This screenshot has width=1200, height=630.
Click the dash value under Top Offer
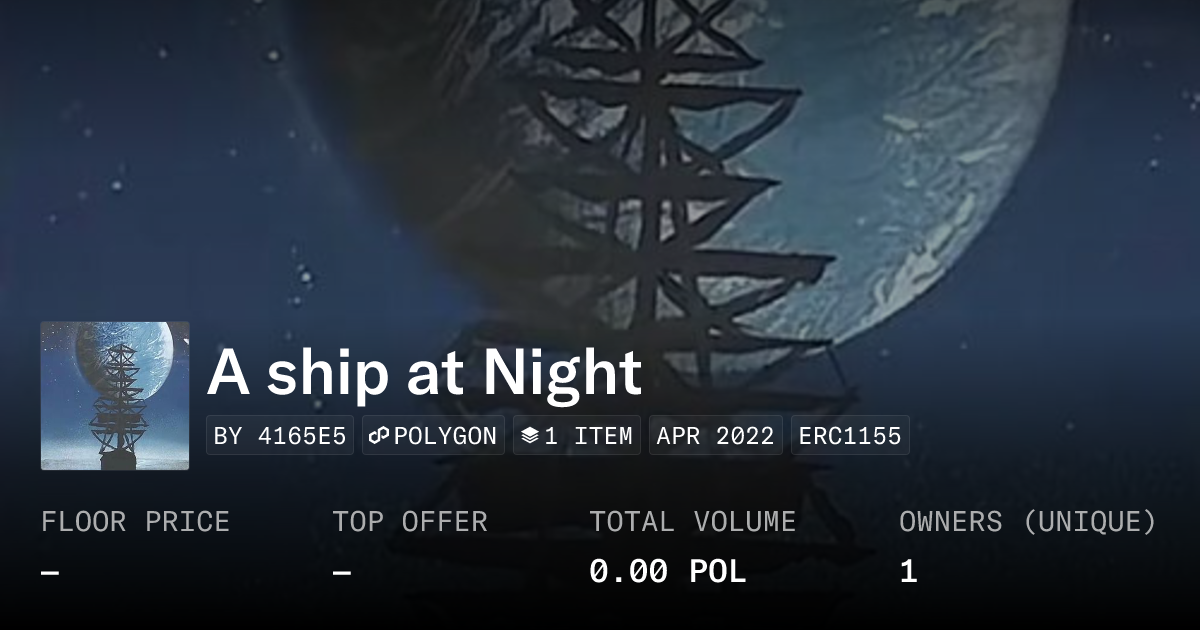pyautogui.click(x=342, y=572)
